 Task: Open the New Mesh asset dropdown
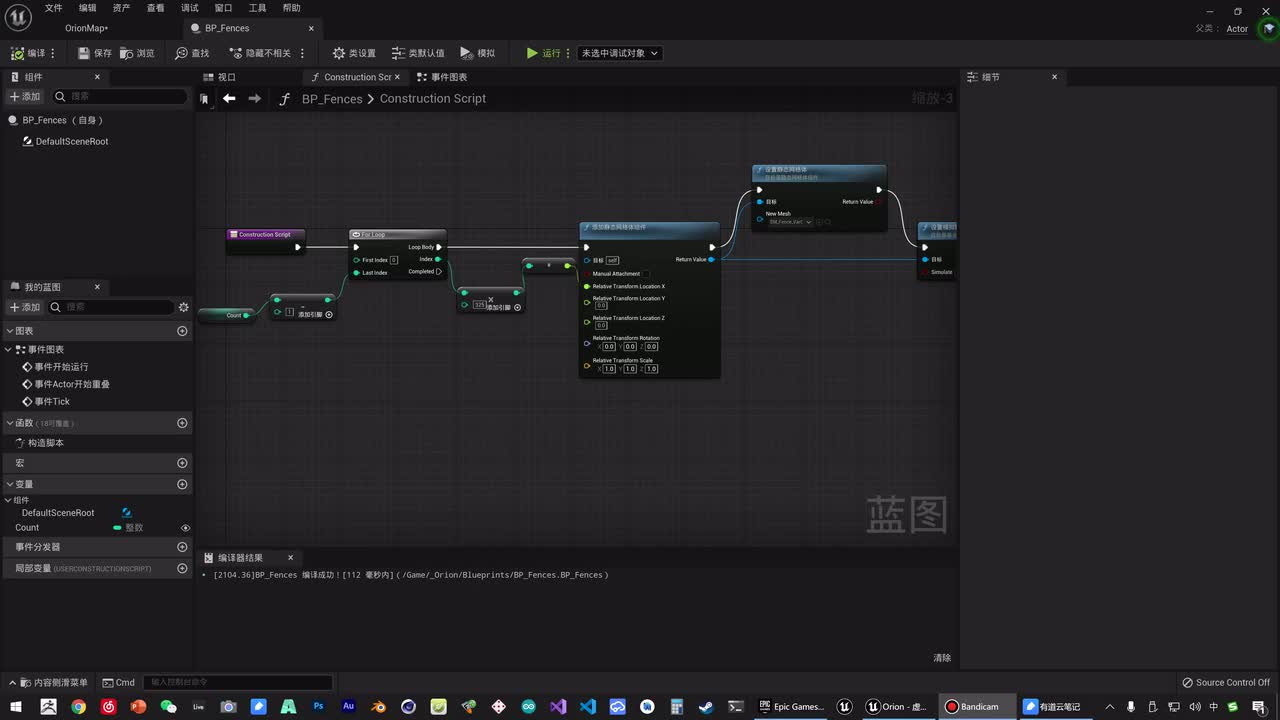click(791, 222)
